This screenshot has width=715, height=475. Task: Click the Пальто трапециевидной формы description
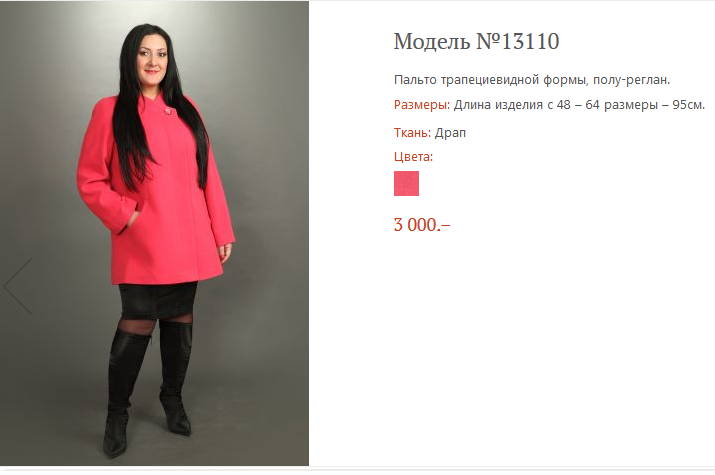point(532,80)
